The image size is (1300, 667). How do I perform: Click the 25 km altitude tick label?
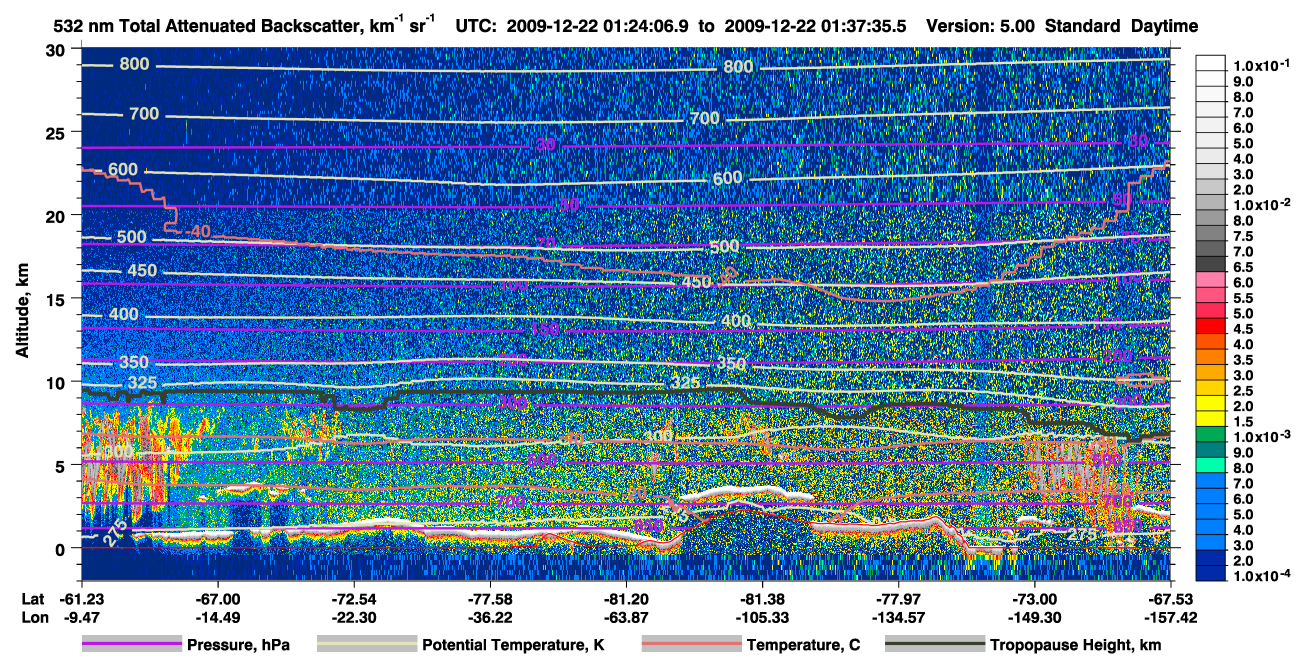pos(57,133)
